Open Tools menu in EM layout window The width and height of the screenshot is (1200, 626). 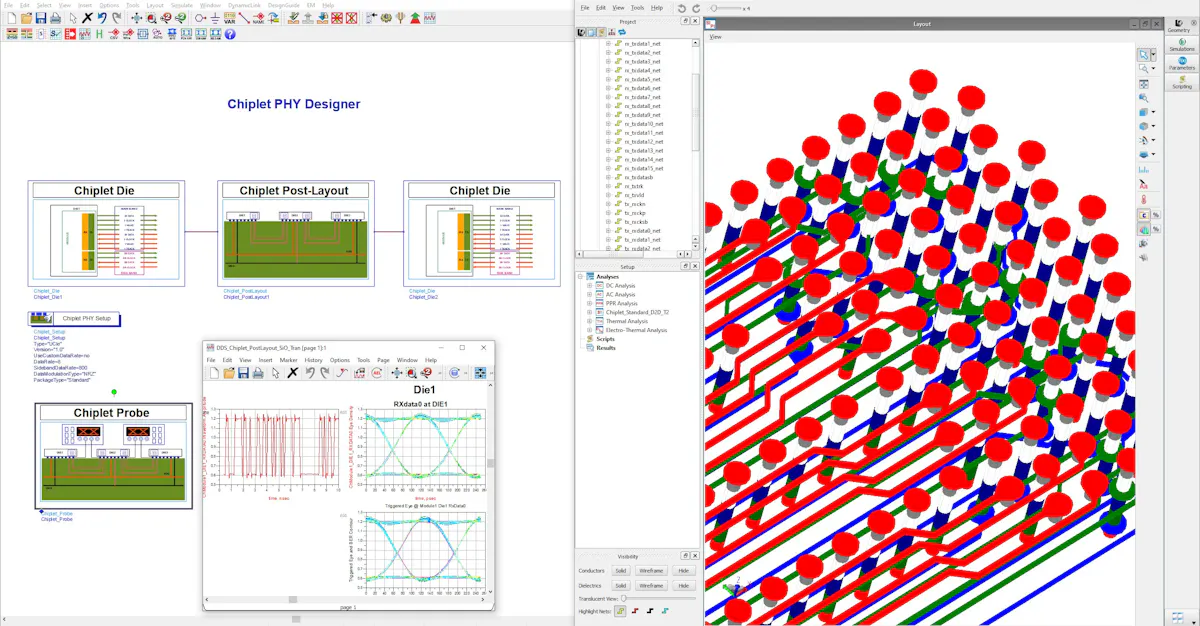[638, 8]
